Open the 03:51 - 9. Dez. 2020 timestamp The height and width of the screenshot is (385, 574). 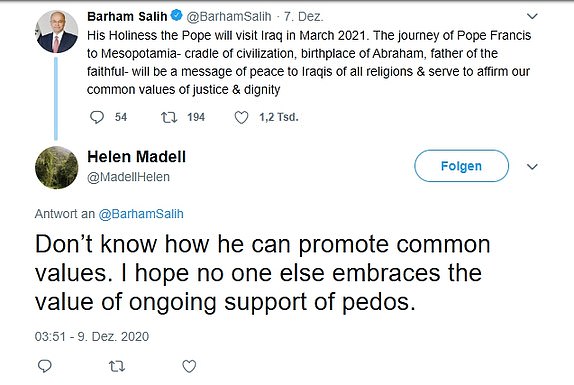tap(92, 336)
